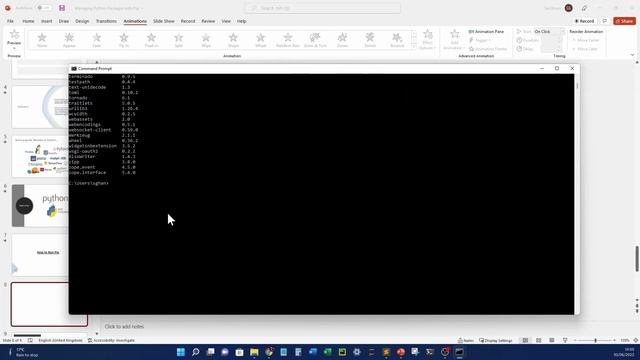This screenshot has width=640, height=360.
Task: Click the Add Animation button
Action: (x=454, y=40)
